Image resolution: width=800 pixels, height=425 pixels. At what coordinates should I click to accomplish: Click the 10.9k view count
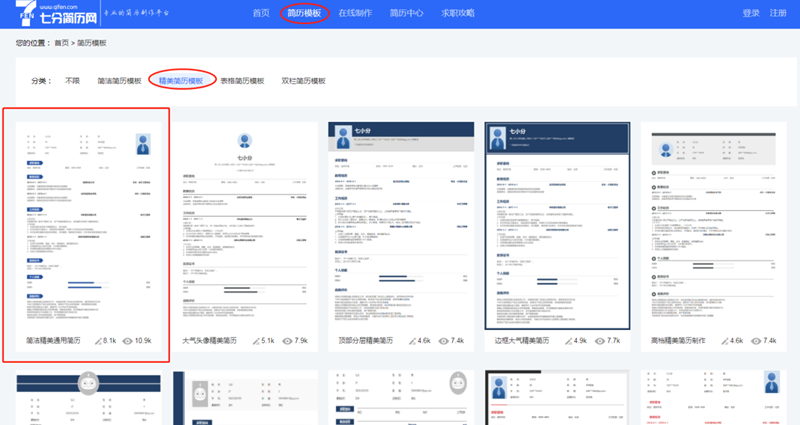(x=143, y=340)
